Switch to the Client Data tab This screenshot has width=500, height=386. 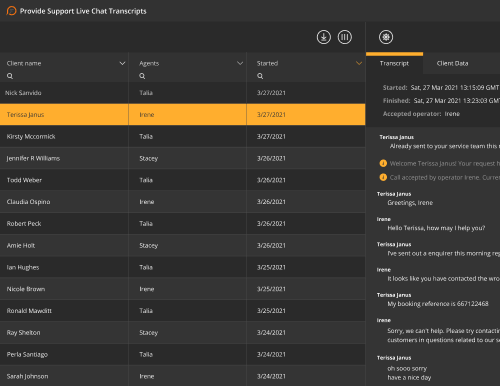click(x=452, y=63)
